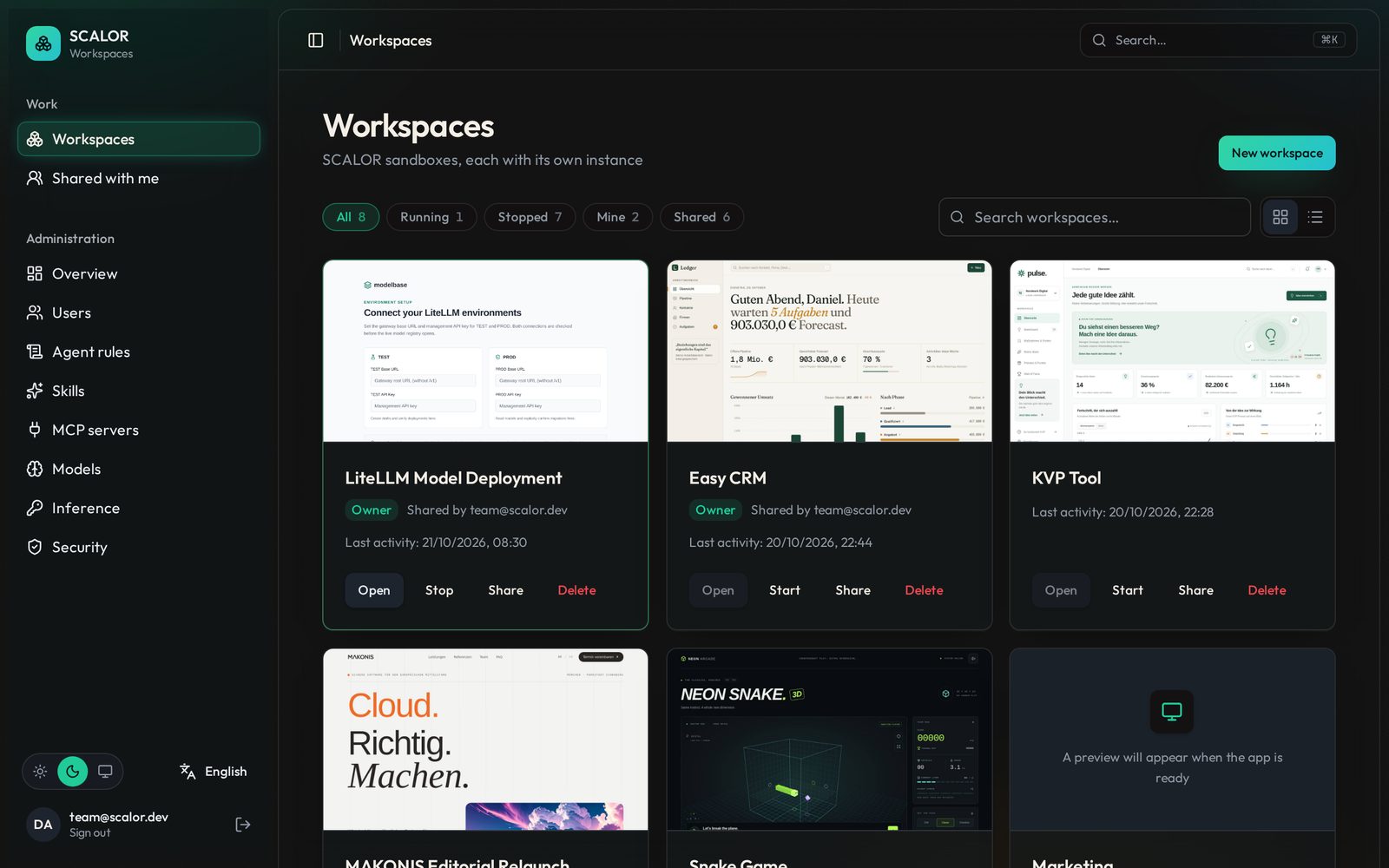1389x868 pixels.
Task: Switch to light theme sun toggle
Action: pyautogui.click(x=40, y=771)
